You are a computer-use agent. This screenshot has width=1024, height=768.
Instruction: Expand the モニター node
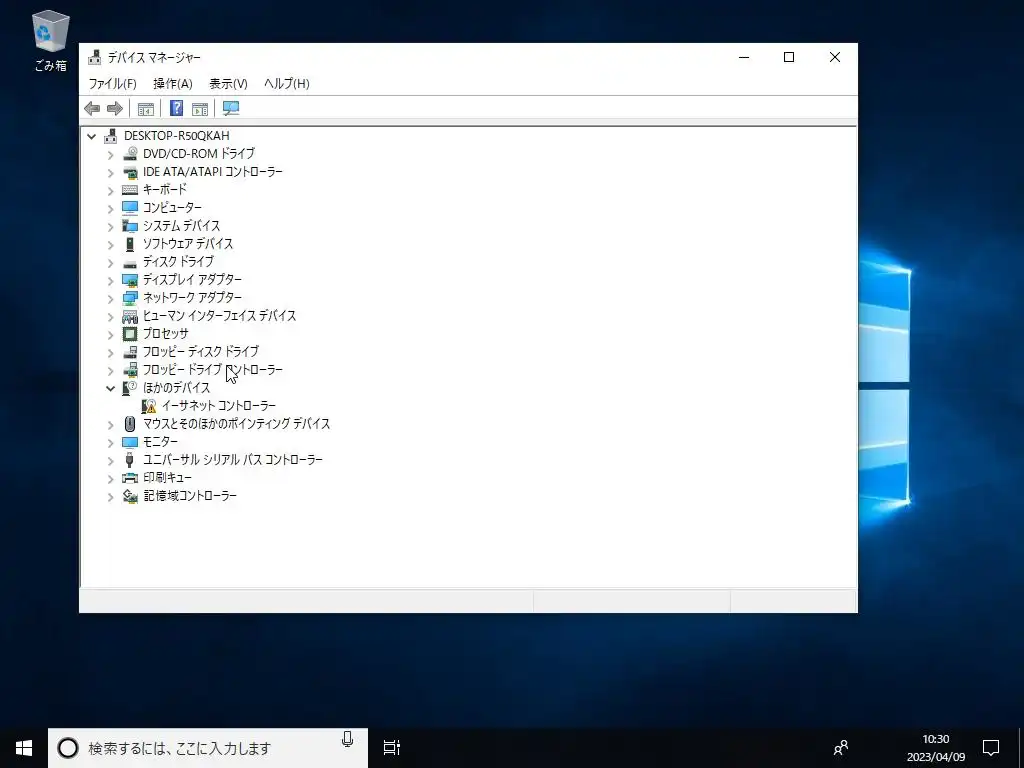coord(110,443)
